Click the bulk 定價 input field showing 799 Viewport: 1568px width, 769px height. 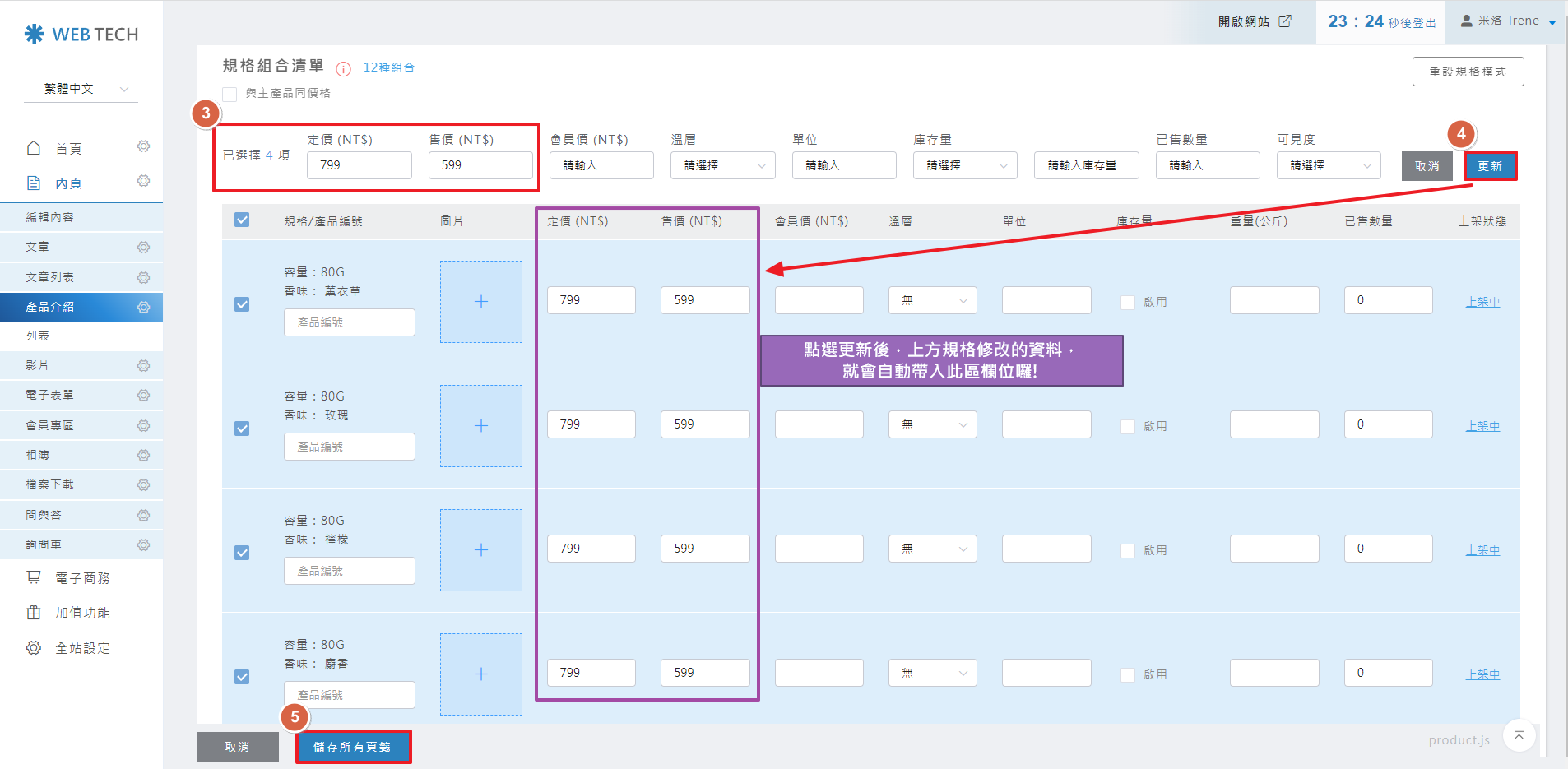[359, 165]
